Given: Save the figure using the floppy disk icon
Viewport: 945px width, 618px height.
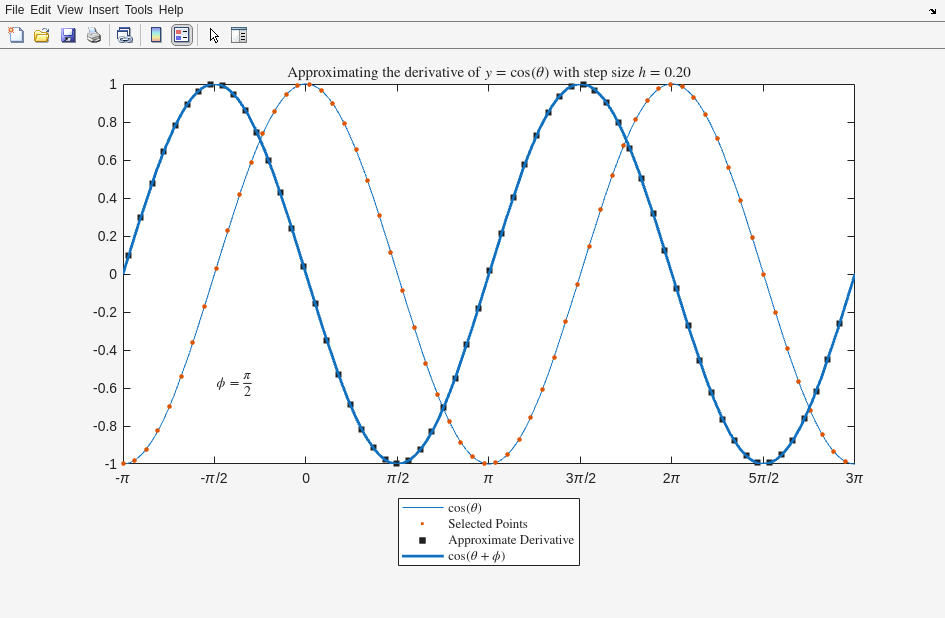Looking at the screenshot, I should pos(68,35).
